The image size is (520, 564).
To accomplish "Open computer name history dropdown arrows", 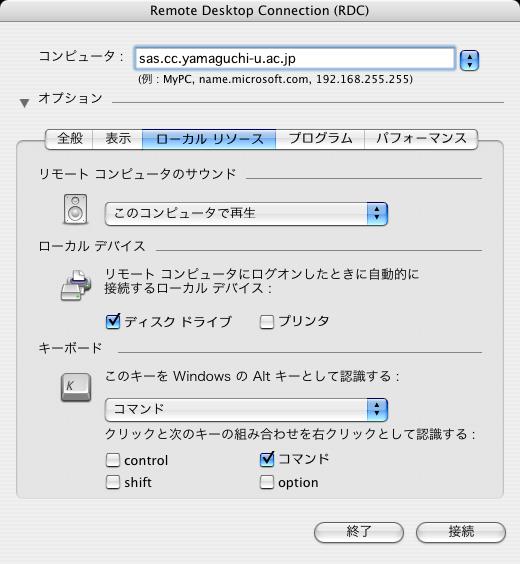I will pos(470,60).
